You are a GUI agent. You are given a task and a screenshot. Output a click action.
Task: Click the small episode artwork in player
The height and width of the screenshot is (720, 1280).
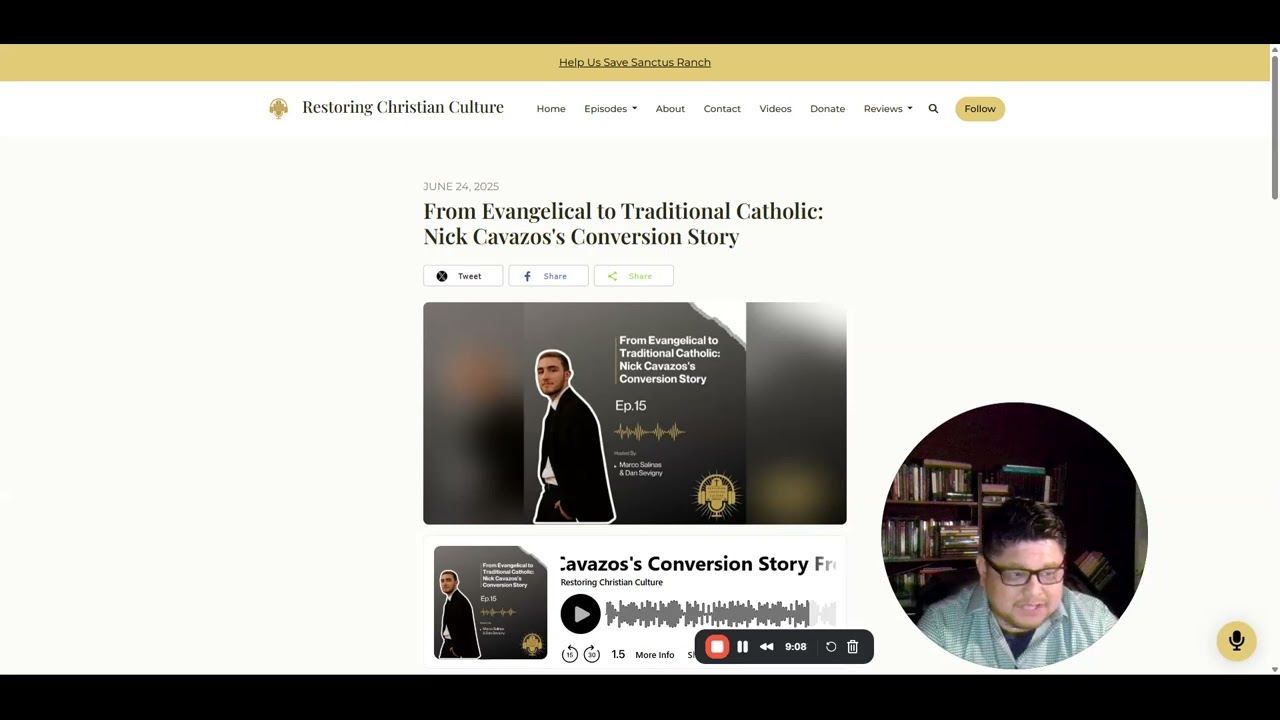[490, 602]
